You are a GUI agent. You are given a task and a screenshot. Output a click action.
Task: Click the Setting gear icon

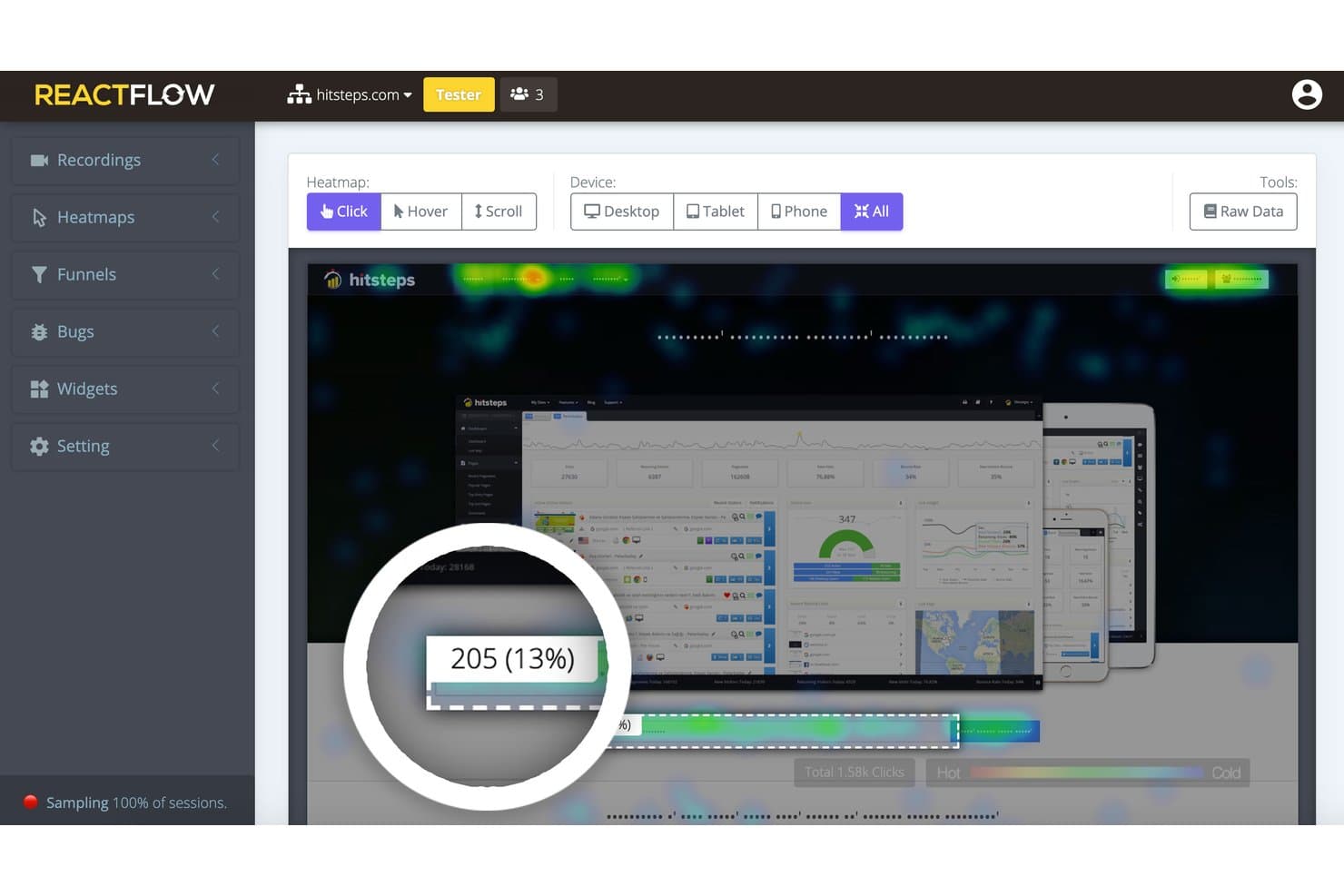[39, 446]
